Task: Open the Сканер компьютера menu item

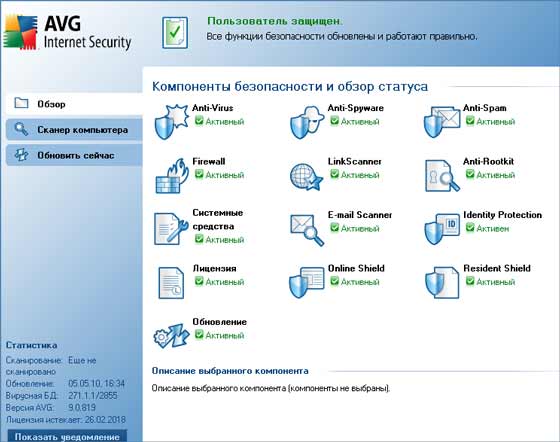Action: click(74, 130)
